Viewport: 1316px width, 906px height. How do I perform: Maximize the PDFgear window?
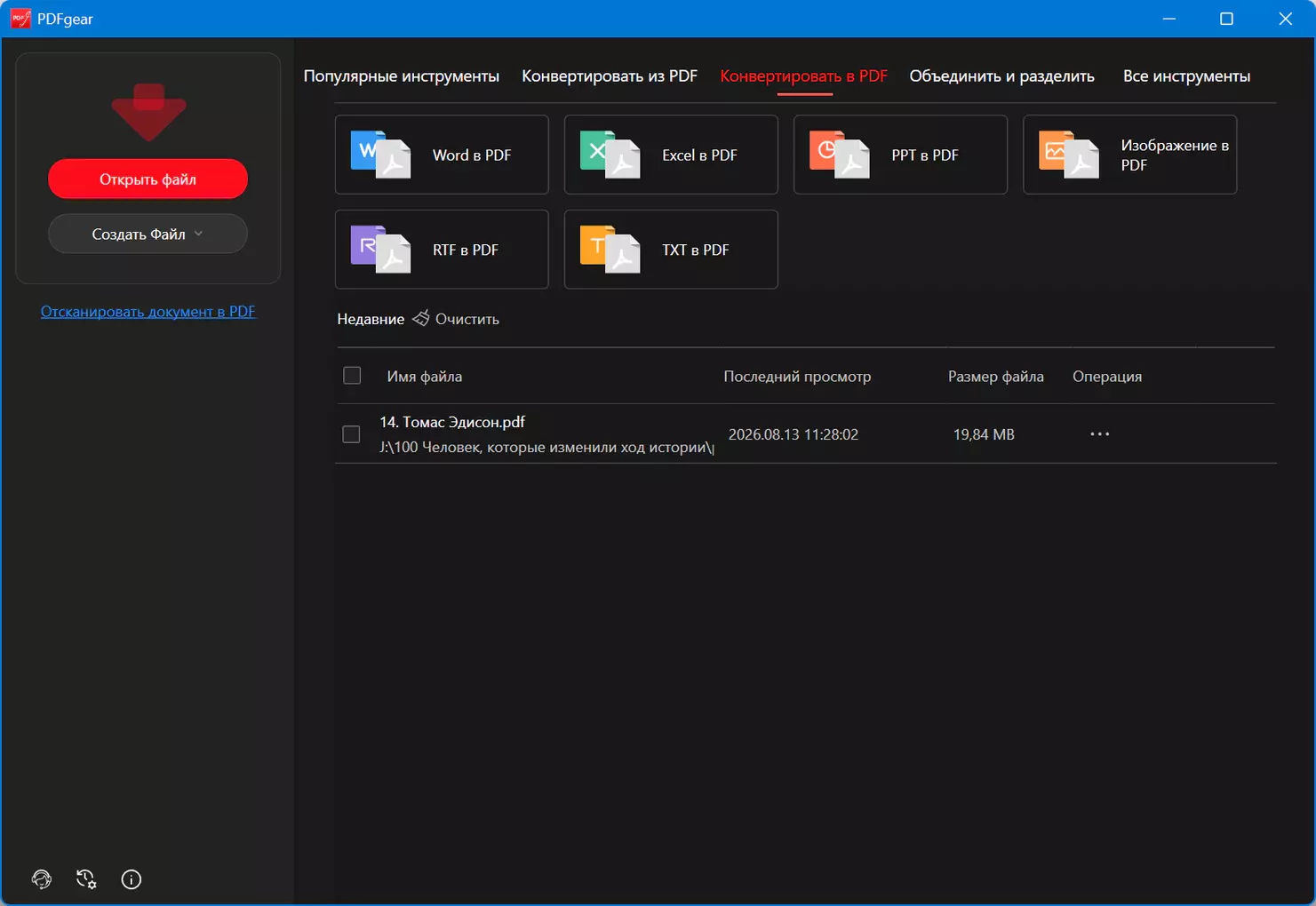(1227, 19)
